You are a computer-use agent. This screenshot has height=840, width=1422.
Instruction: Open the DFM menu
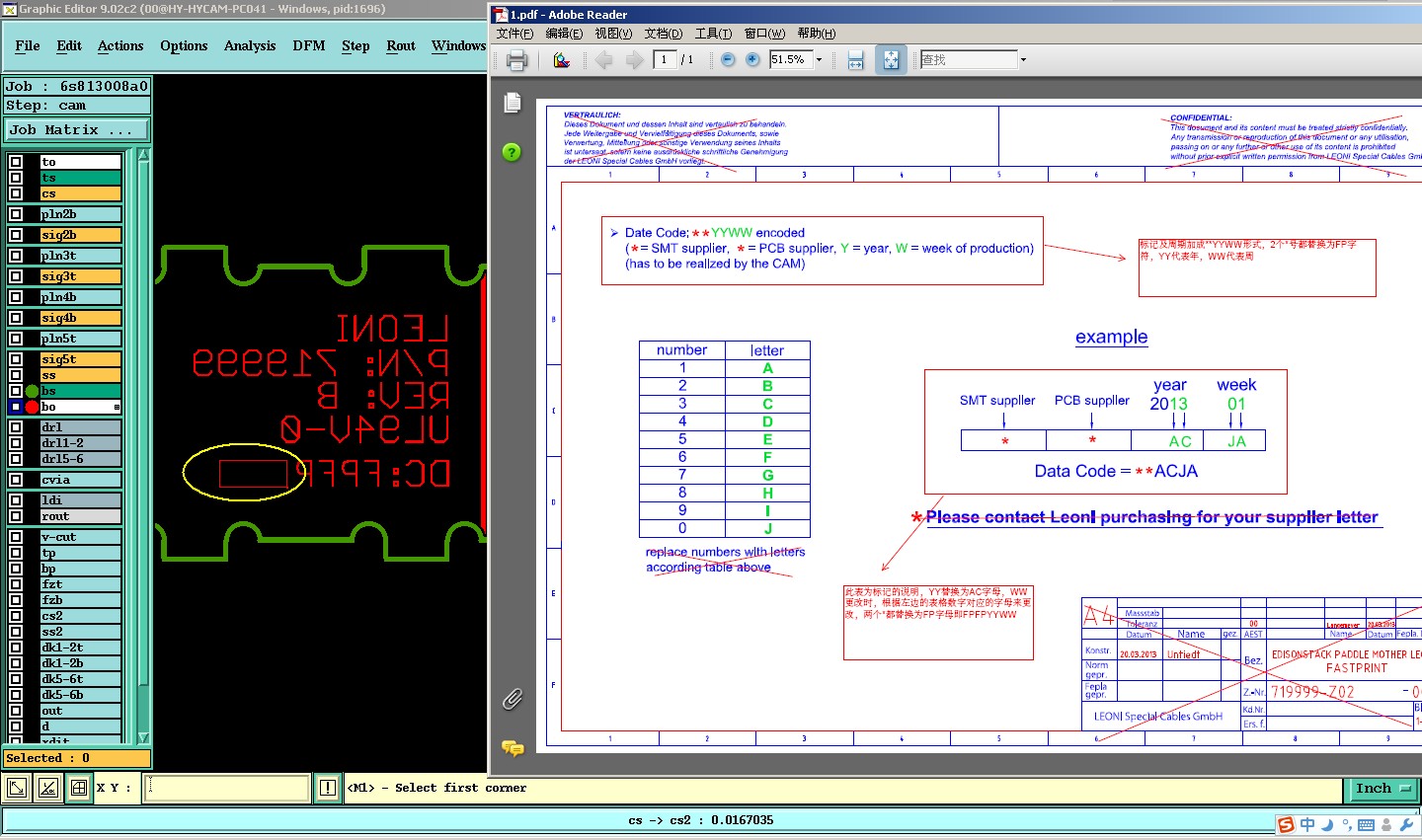coord(308,45)
